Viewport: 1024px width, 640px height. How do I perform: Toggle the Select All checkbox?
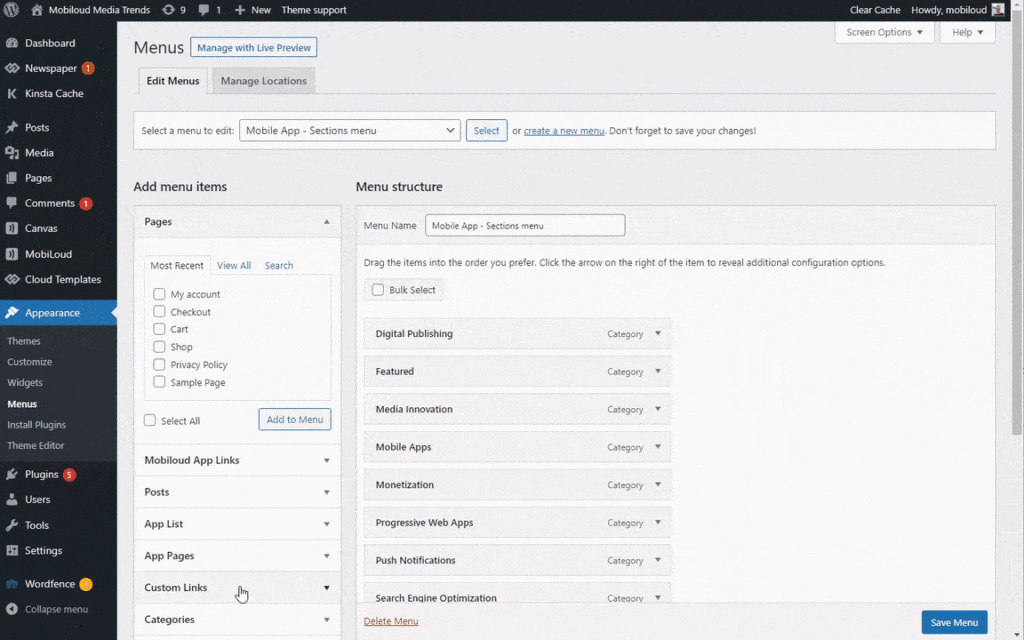click(150, 421)
